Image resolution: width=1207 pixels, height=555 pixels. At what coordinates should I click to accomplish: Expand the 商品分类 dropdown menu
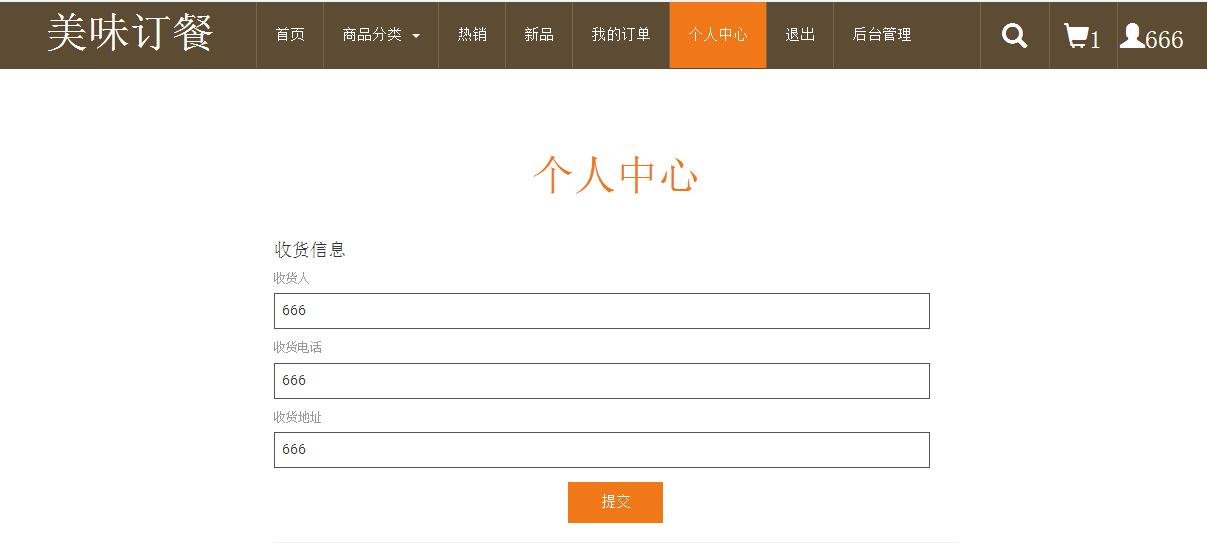(x=381, y=35)
